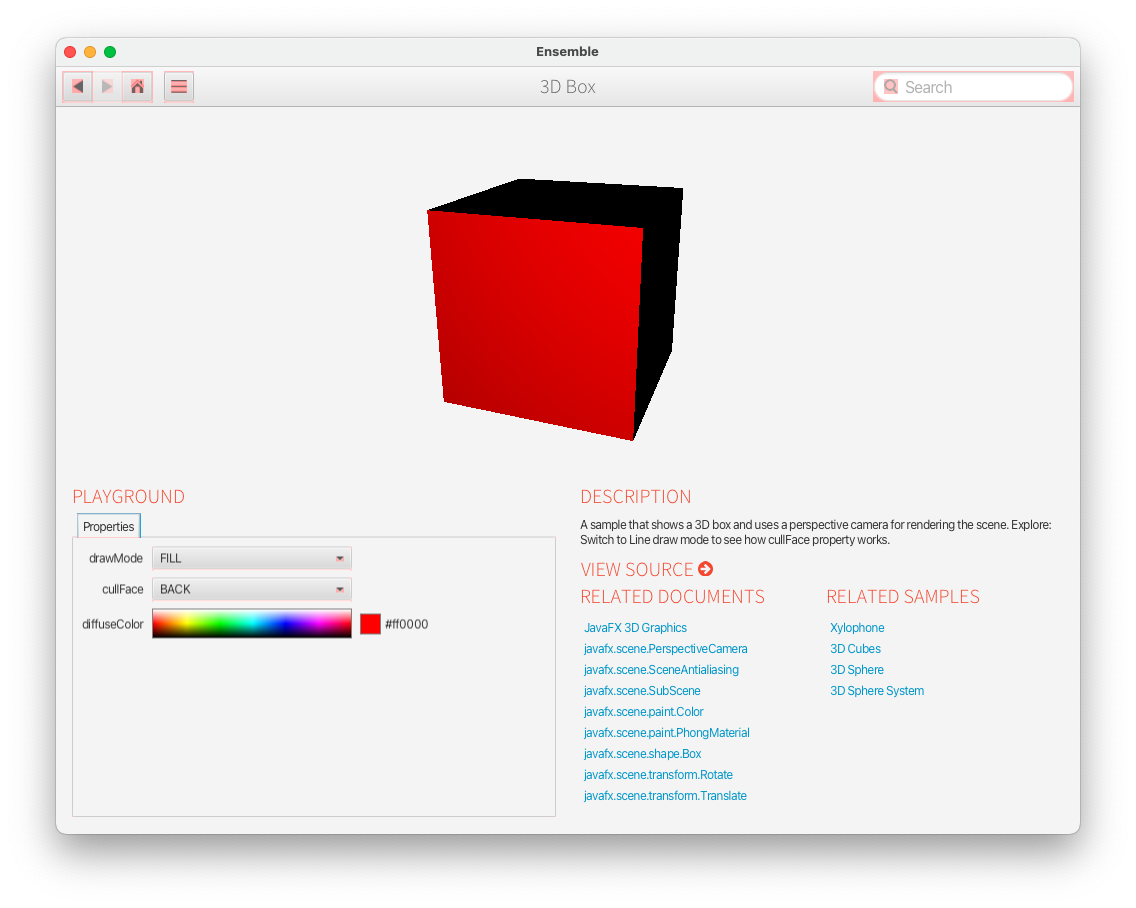Screen dimensions: 1136x908
Task: Open javafx.scene.shape.Box documentation link
Action: 642,754
